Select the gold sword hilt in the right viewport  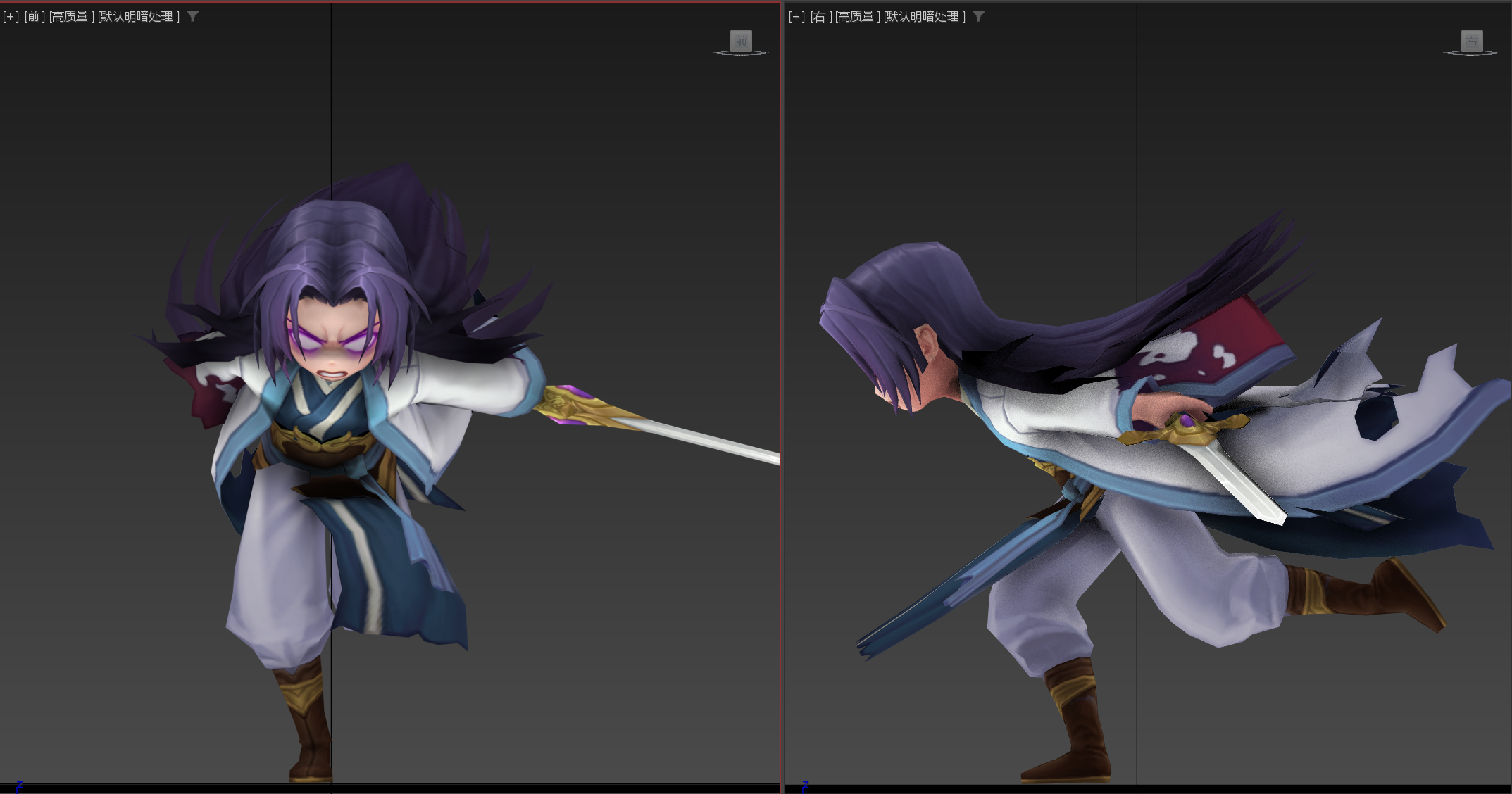pos(1183,429)
